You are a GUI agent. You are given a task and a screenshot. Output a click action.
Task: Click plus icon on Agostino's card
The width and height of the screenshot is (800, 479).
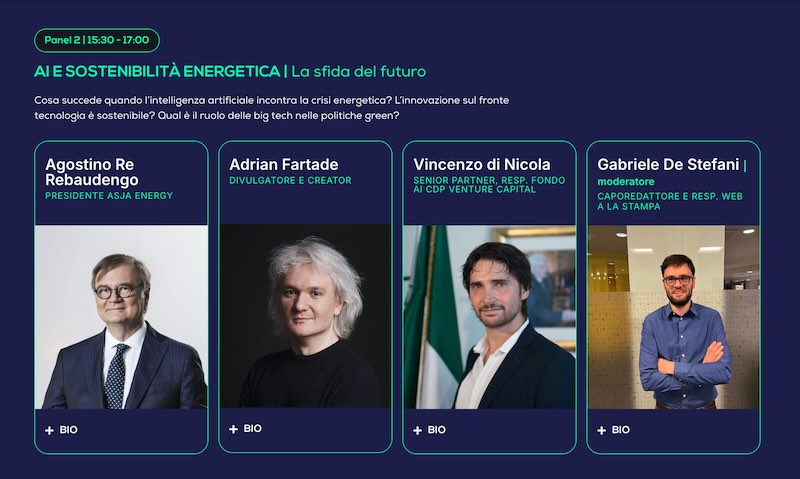(x=49, y=431)
